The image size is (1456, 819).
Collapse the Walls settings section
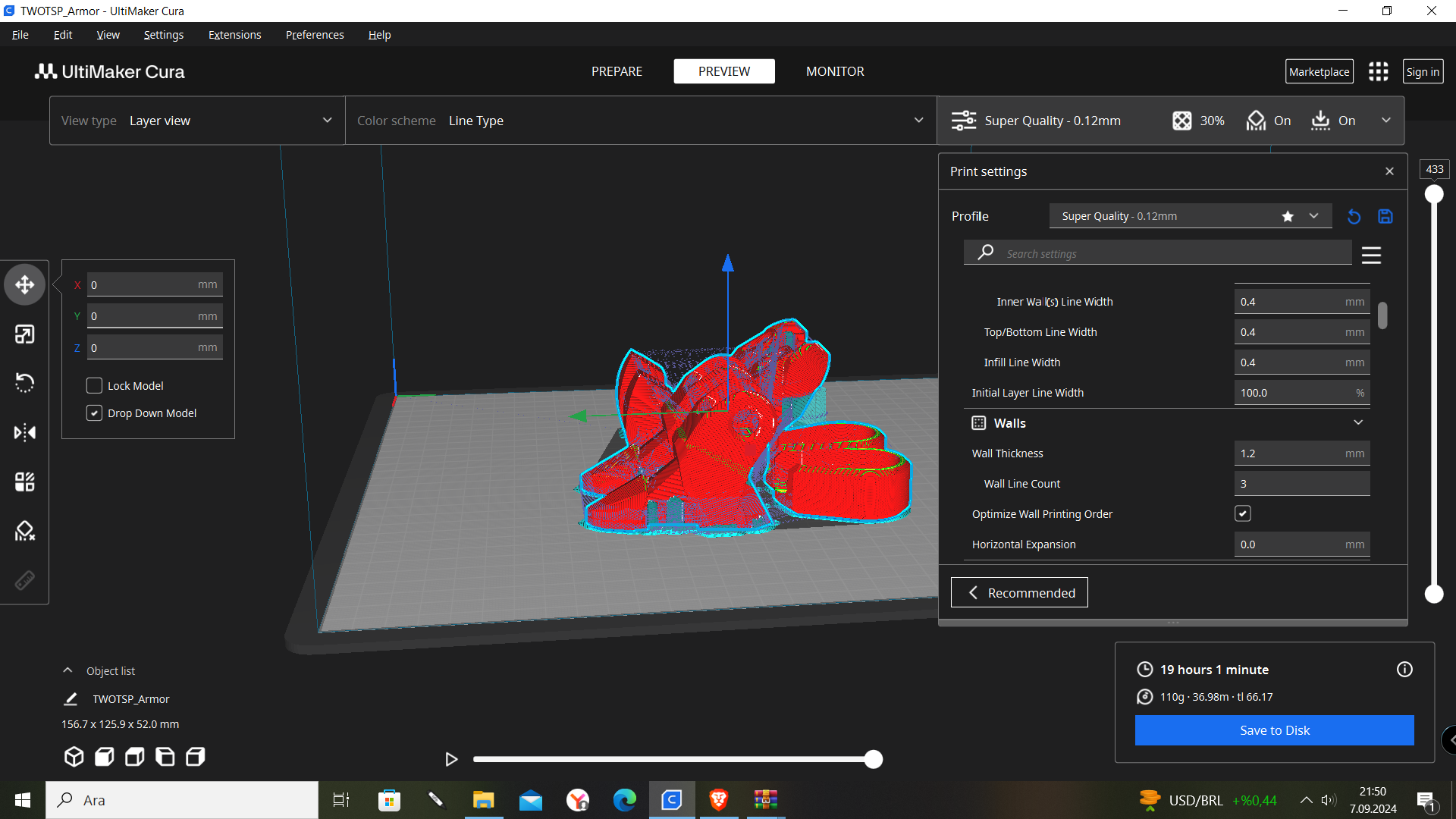tap(1358, 422)
